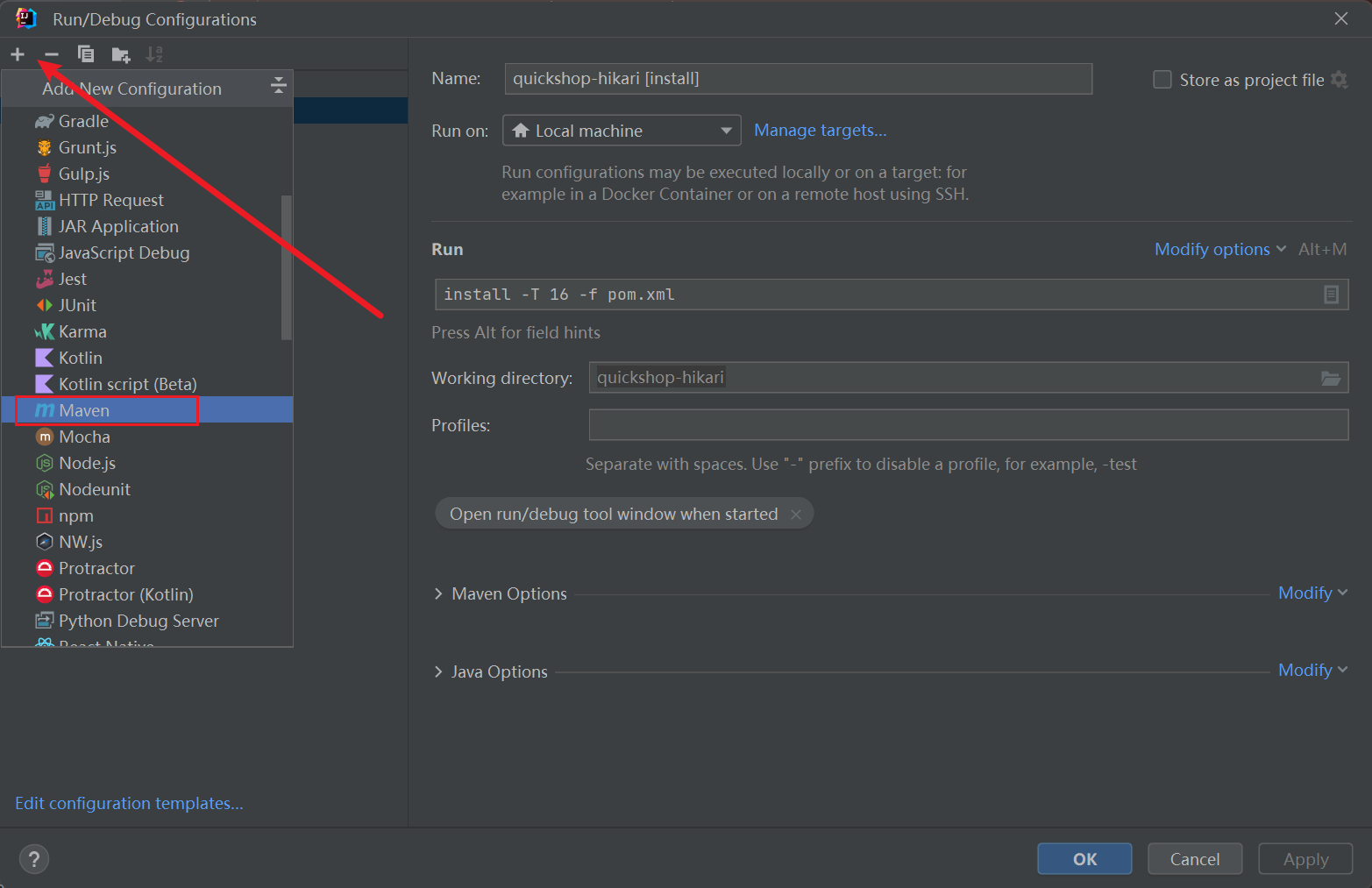Open the Store as project file gear settings
This screenshot has width=1372, height=888.
tap(1339, 80)
